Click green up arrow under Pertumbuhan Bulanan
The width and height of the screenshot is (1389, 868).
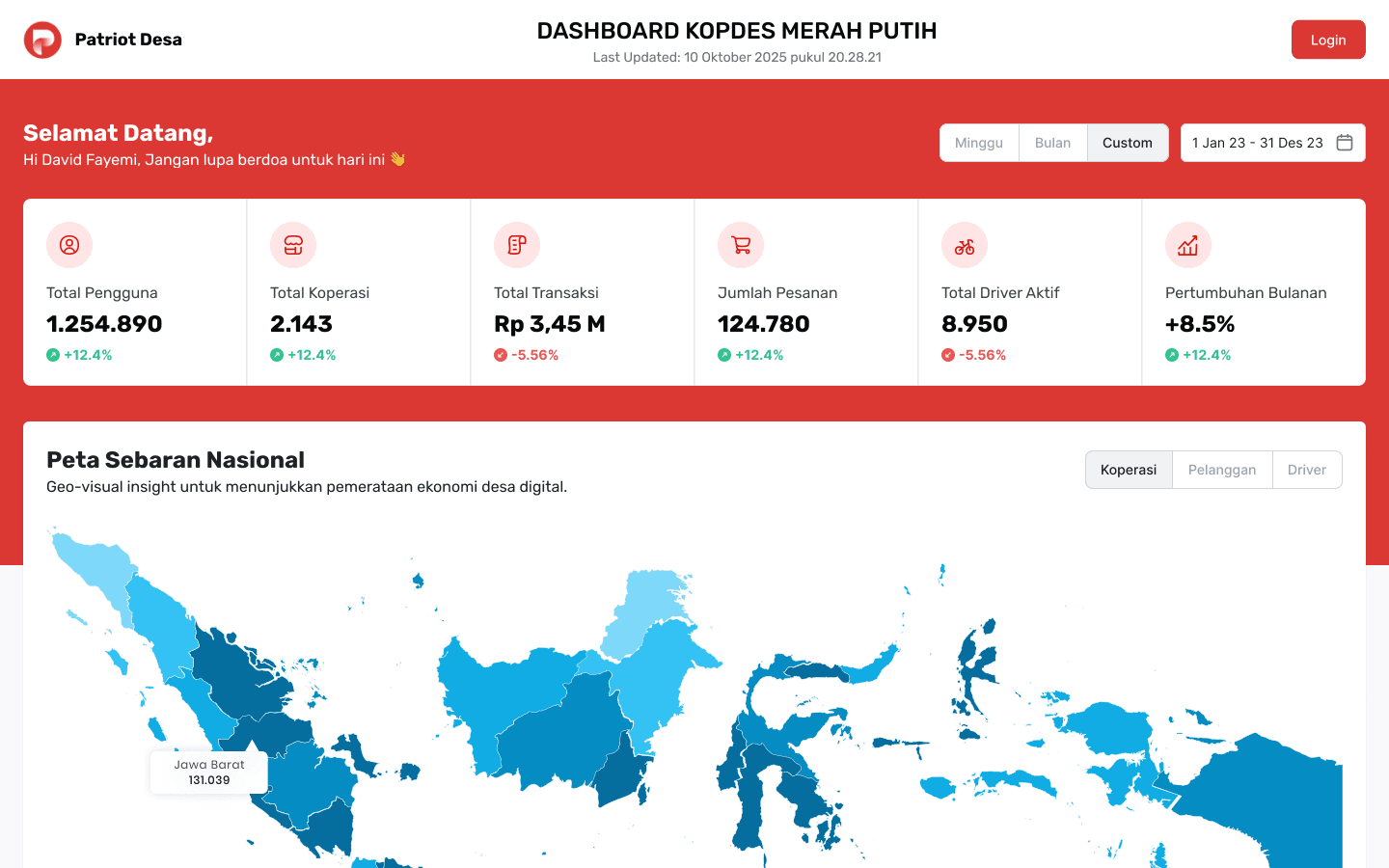click(x=1172, y=355)
